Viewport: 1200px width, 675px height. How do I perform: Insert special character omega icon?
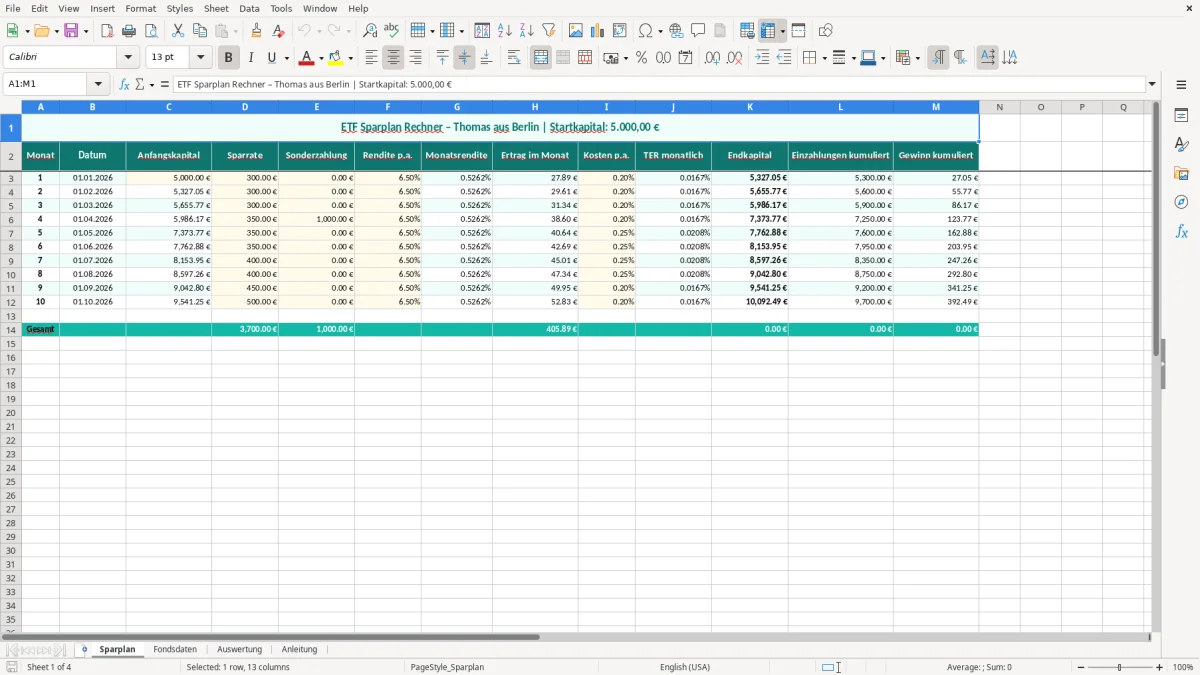click(645, 31)
